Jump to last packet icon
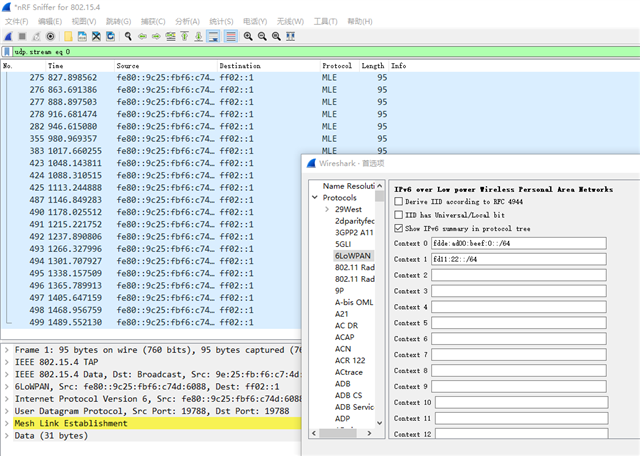The height and width of the screenshot is (456, 640). 198,37
